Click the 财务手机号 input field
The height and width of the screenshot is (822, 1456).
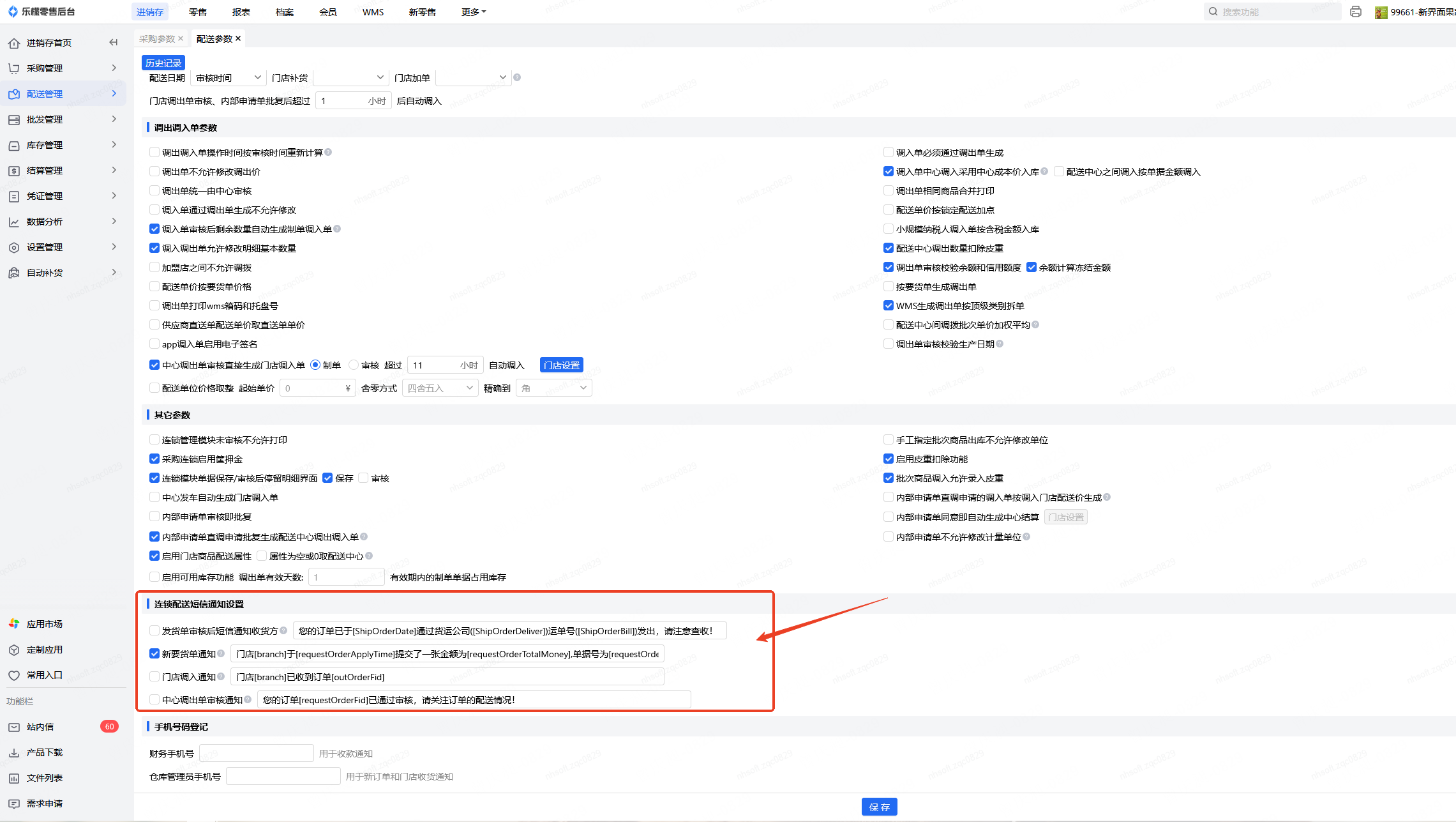tap(256, 754)
